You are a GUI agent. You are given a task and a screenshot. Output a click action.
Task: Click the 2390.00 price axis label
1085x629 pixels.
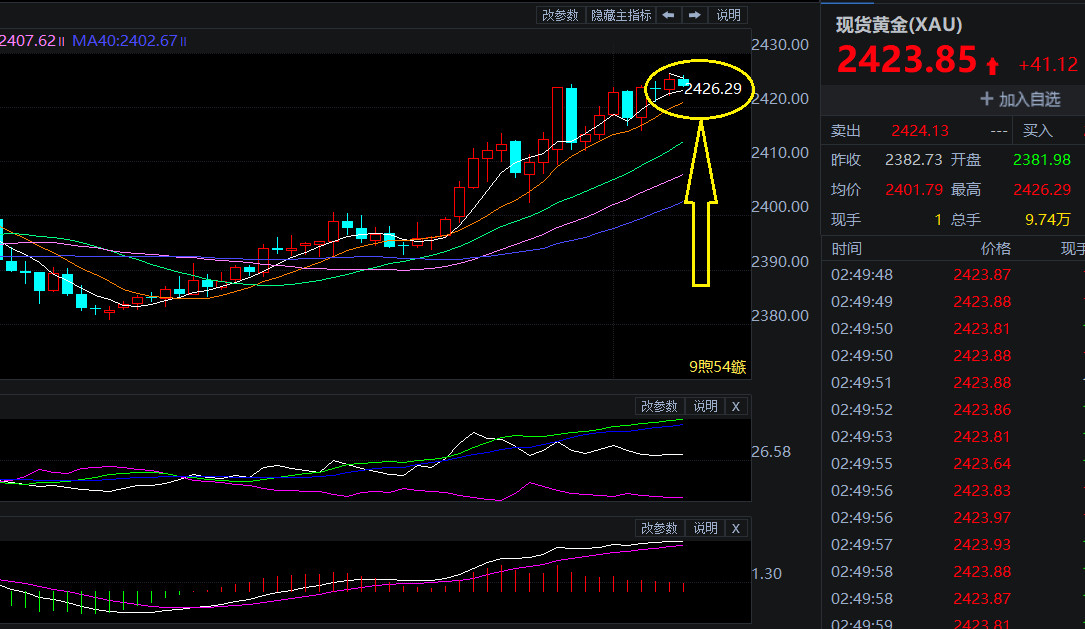780,262
